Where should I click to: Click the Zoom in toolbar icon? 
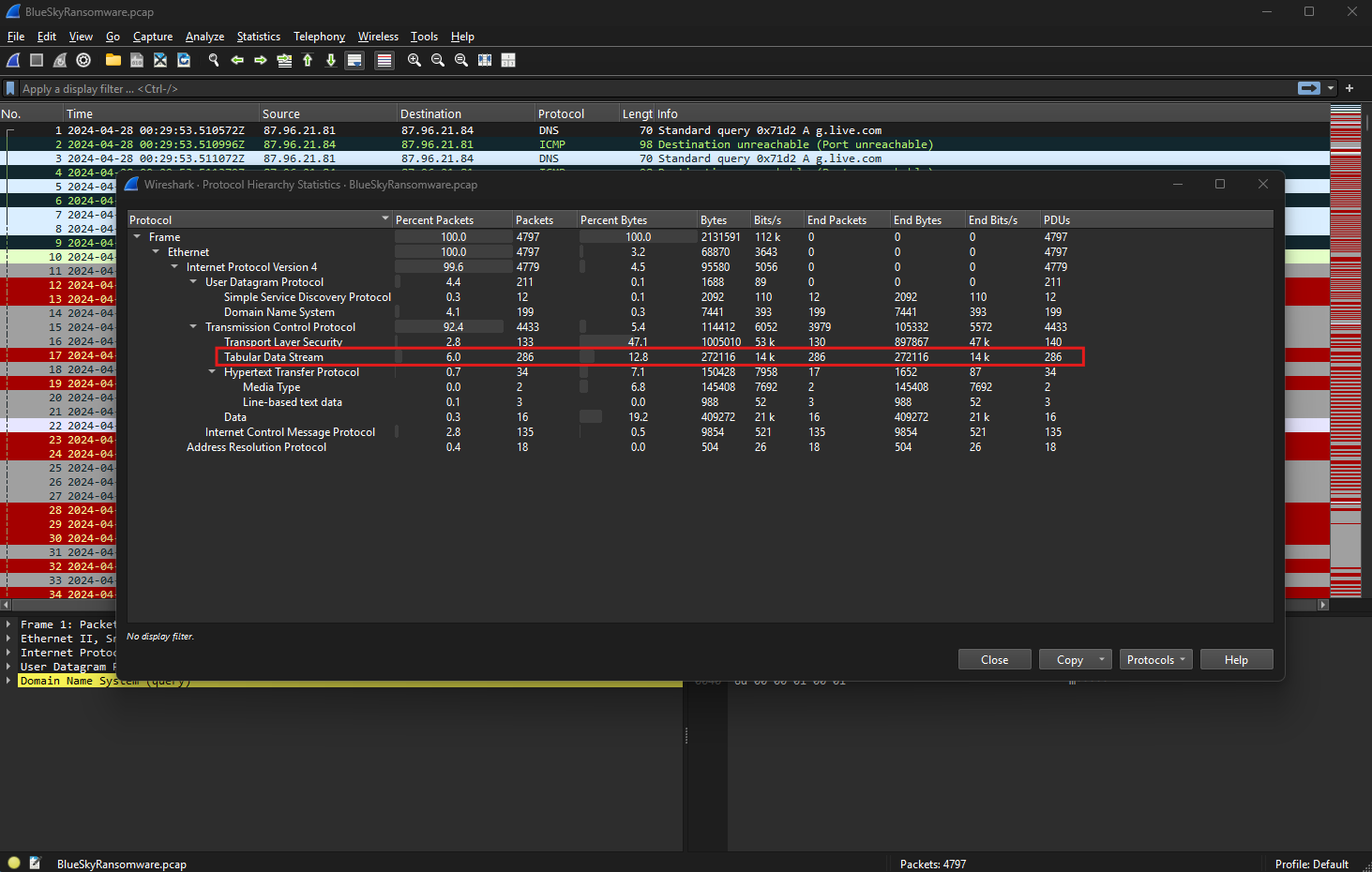tap(415, 60)
